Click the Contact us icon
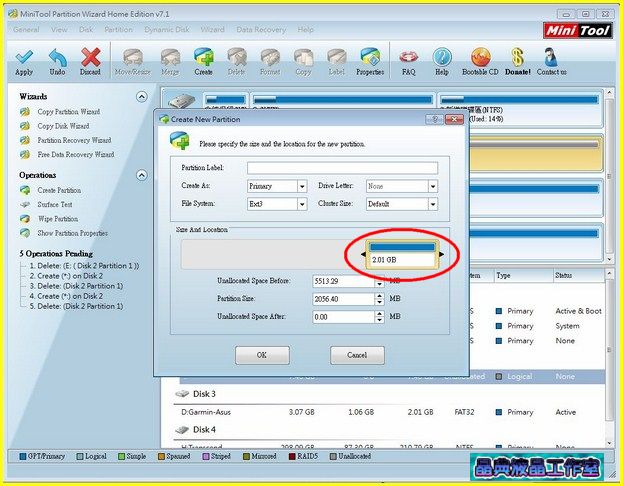Image resolution: width=623 pixels, height=486 pixels. click(x=551, y=57)
